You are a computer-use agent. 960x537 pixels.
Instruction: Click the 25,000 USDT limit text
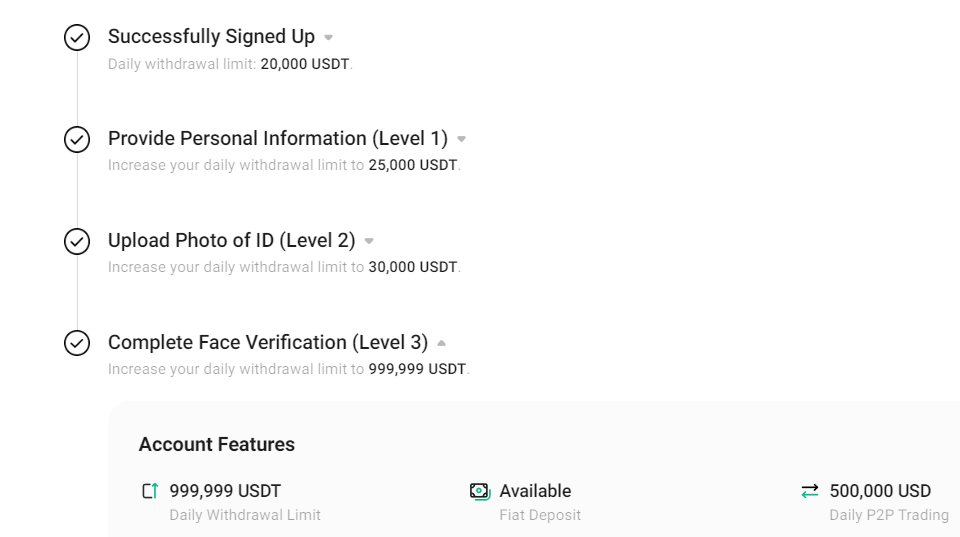[413, 165]
